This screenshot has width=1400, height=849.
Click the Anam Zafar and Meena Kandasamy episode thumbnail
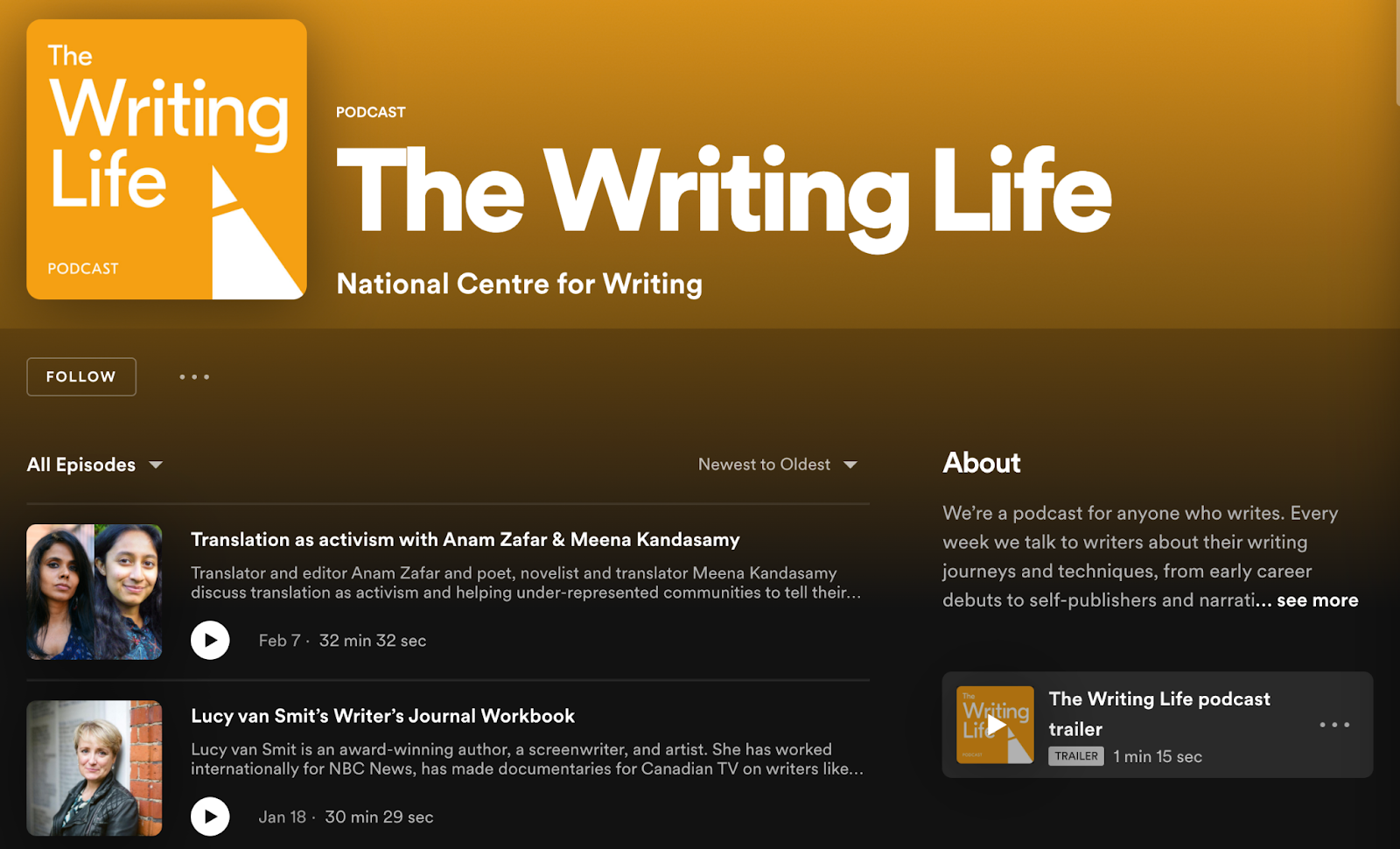pyautogui.click(x=94, y=592)
